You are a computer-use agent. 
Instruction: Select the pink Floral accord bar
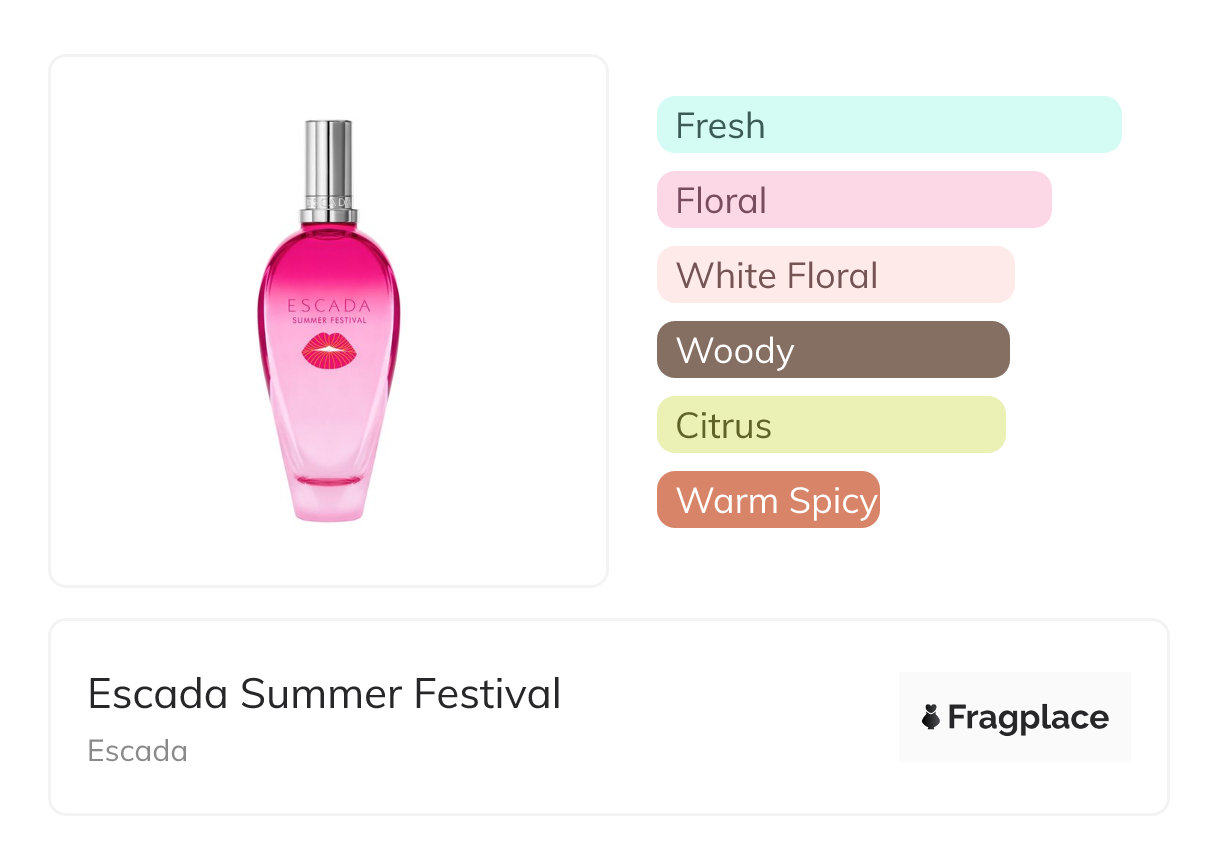[853, 200]
